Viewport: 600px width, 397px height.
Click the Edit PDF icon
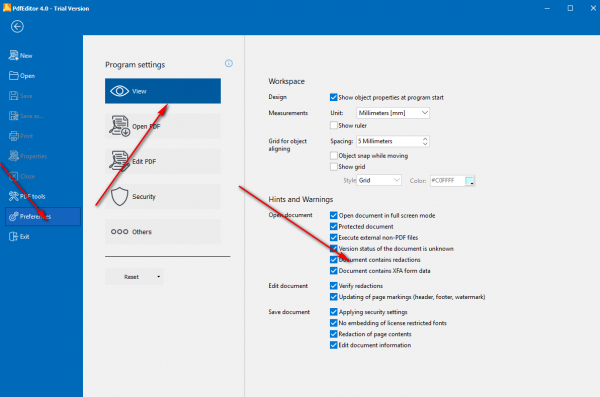(x=119, y=161)
